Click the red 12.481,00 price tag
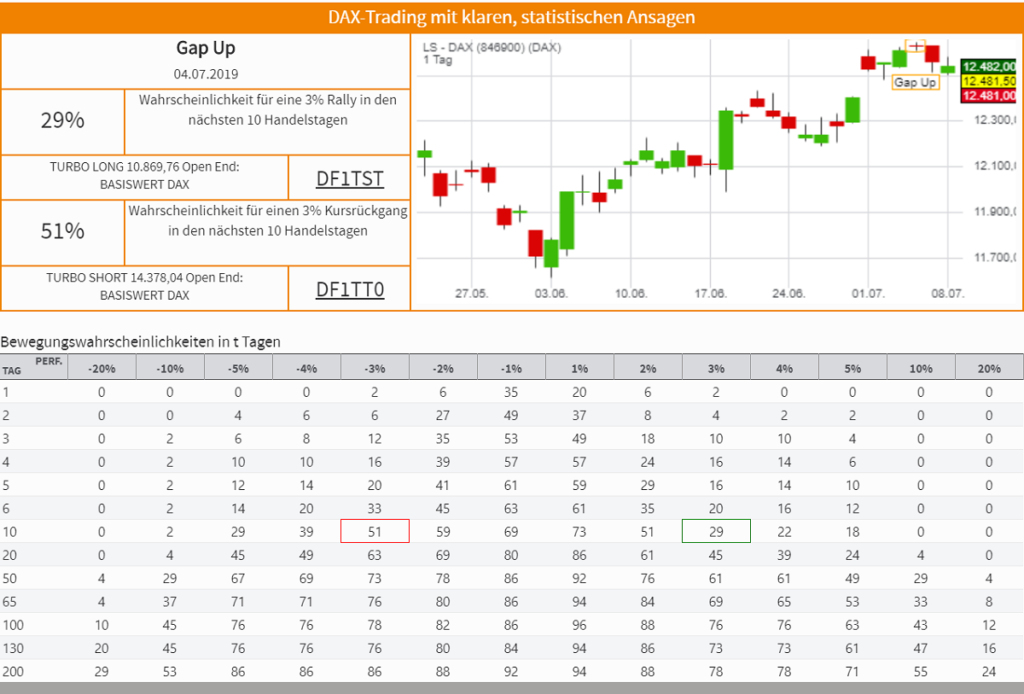The width and height of the screenshot is (1024, 694). point(989,95)
